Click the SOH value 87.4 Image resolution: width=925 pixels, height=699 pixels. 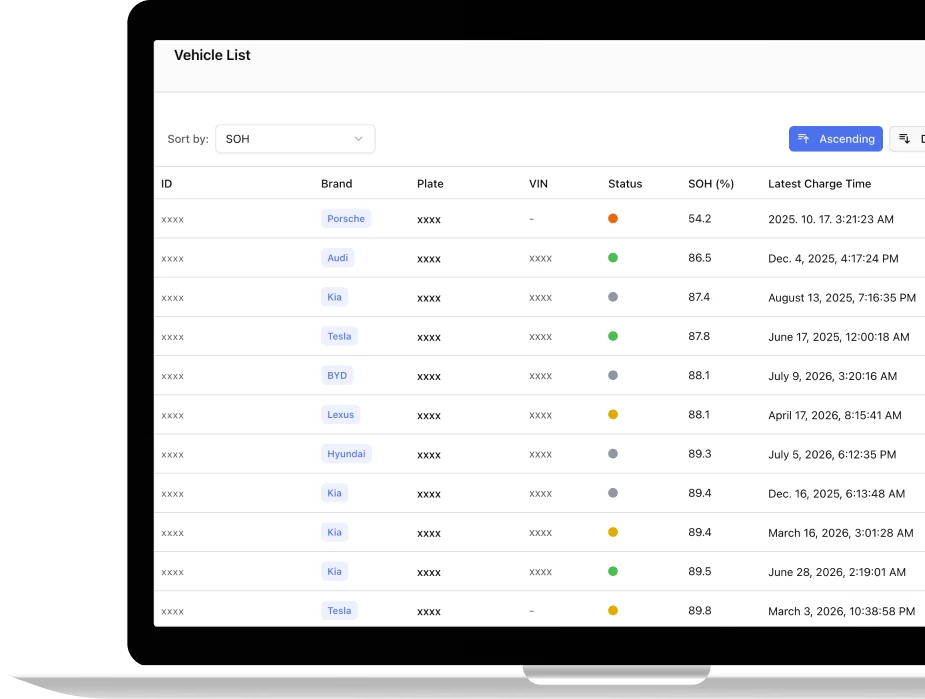click(x=699, y=297)
